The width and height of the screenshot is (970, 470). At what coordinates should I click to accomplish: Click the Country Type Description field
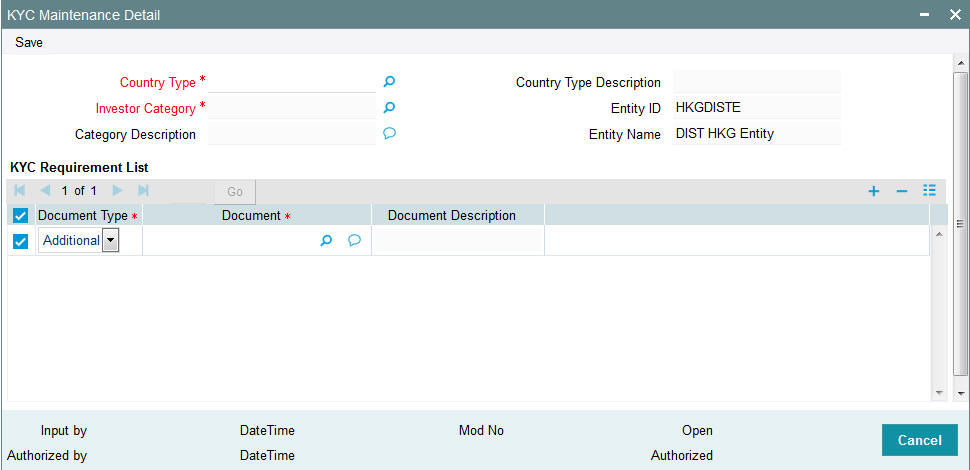757,82
